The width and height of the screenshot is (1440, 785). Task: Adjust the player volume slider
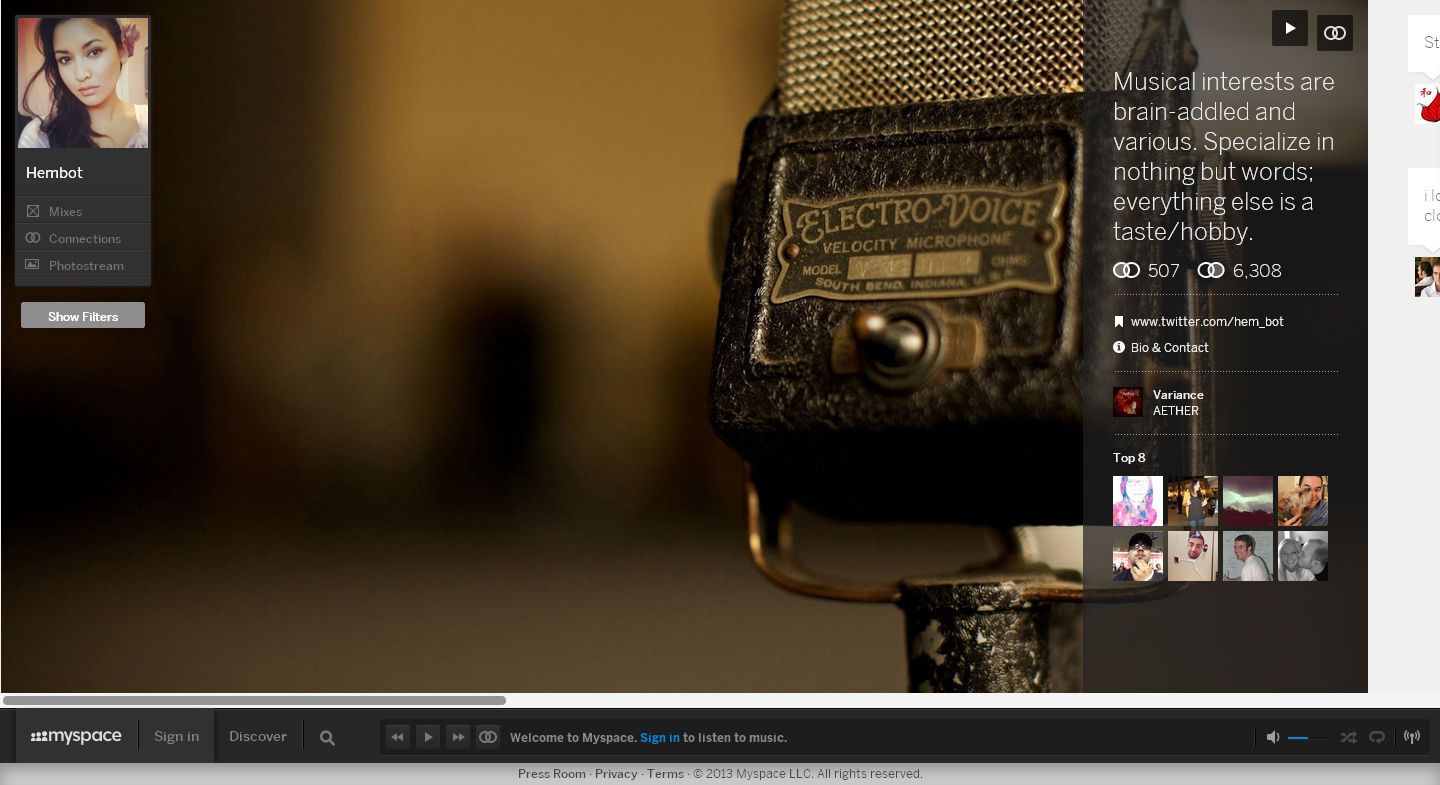pyautogui.click(x=1308, y=738)
